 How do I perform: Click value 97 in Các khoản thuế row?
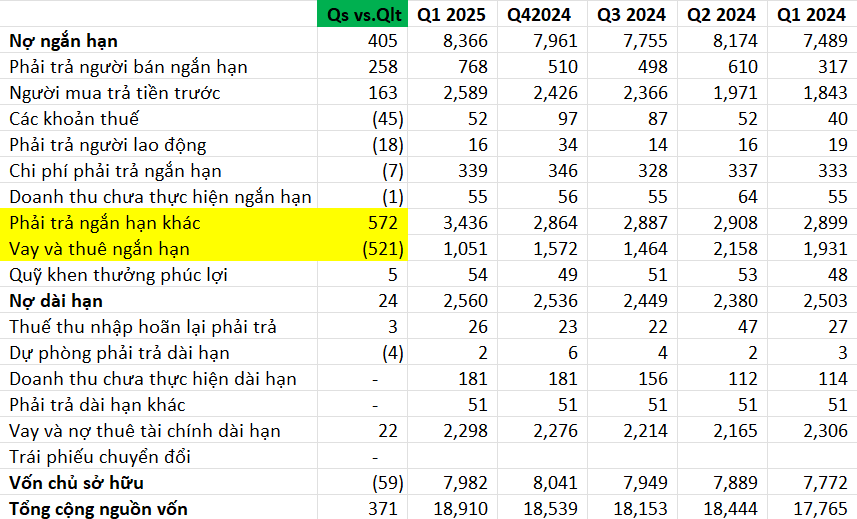(x=567, y=119)
